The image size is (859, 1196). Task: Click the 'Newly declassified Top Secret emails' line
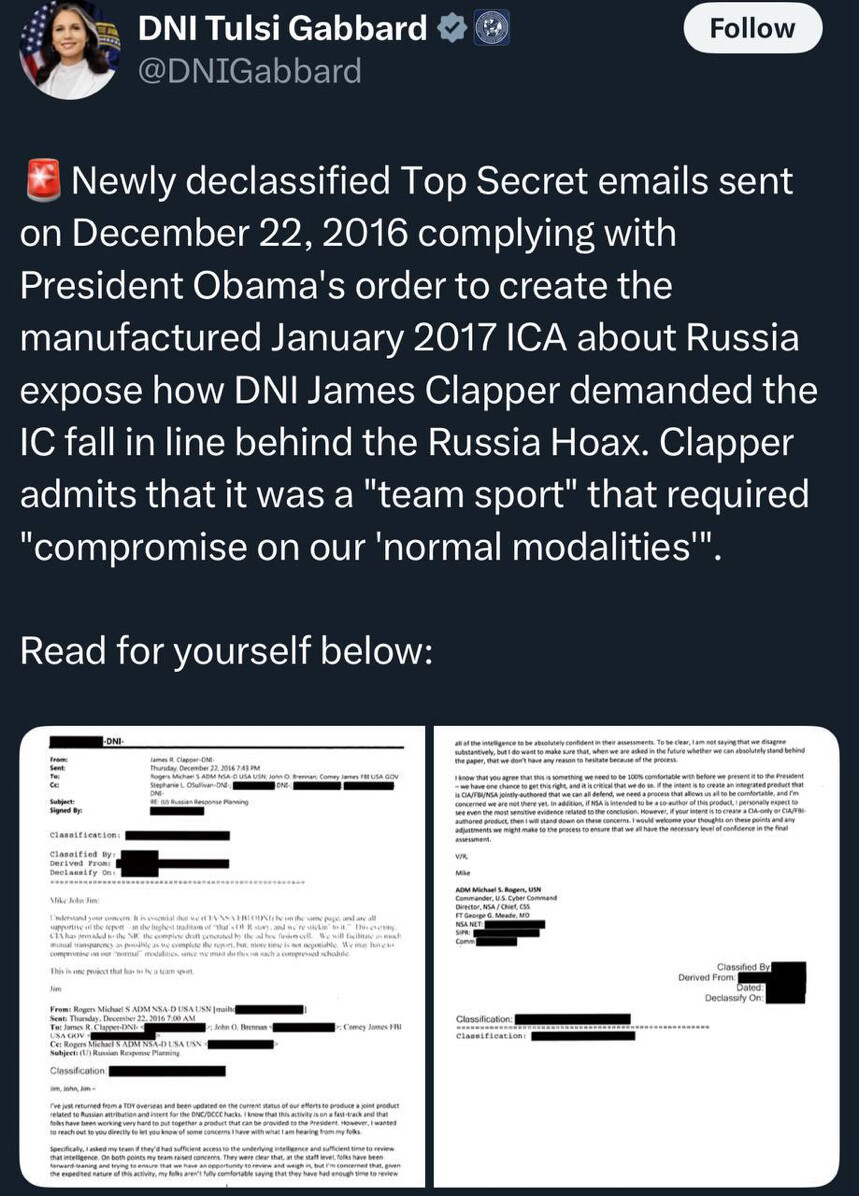click(432, 182)
